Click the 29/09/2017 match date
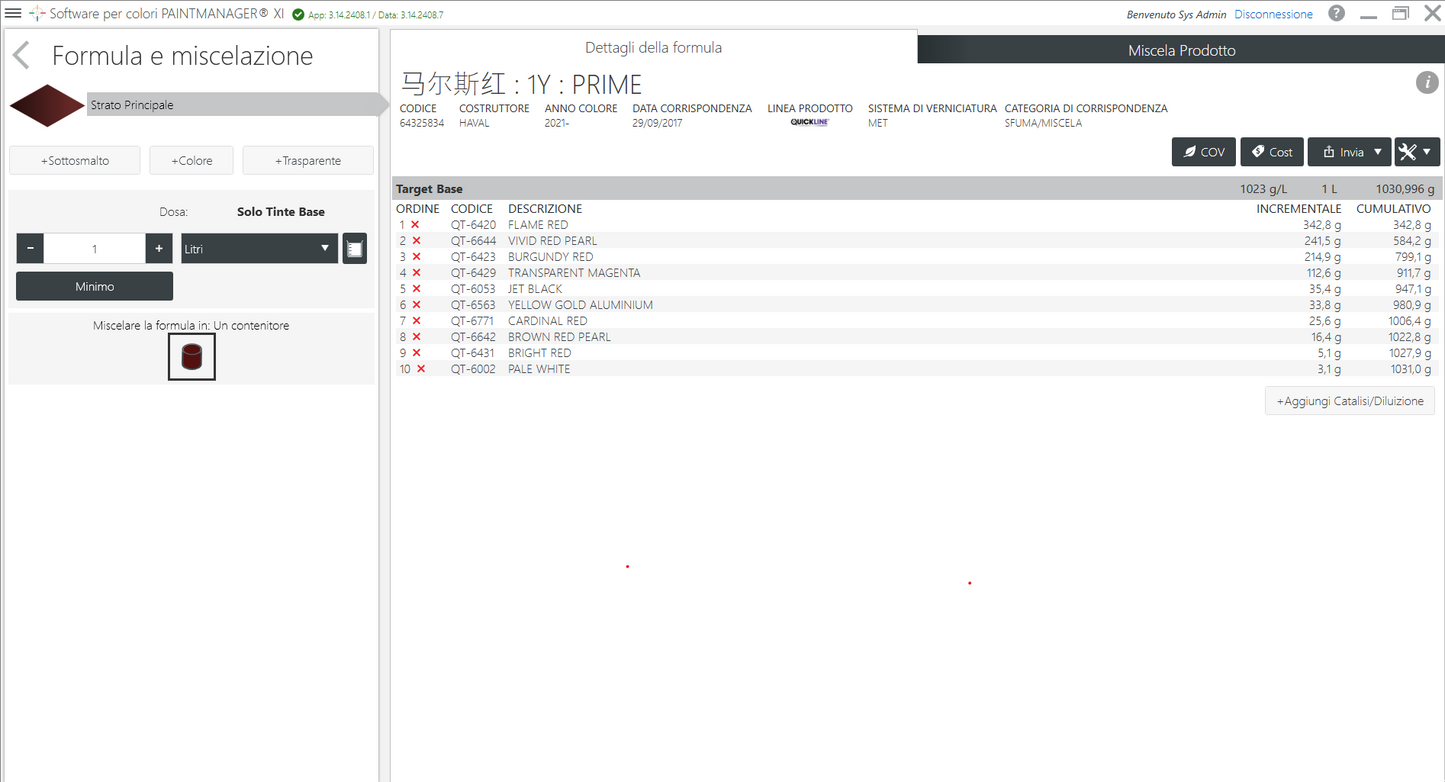 click(x=658, y=123)
